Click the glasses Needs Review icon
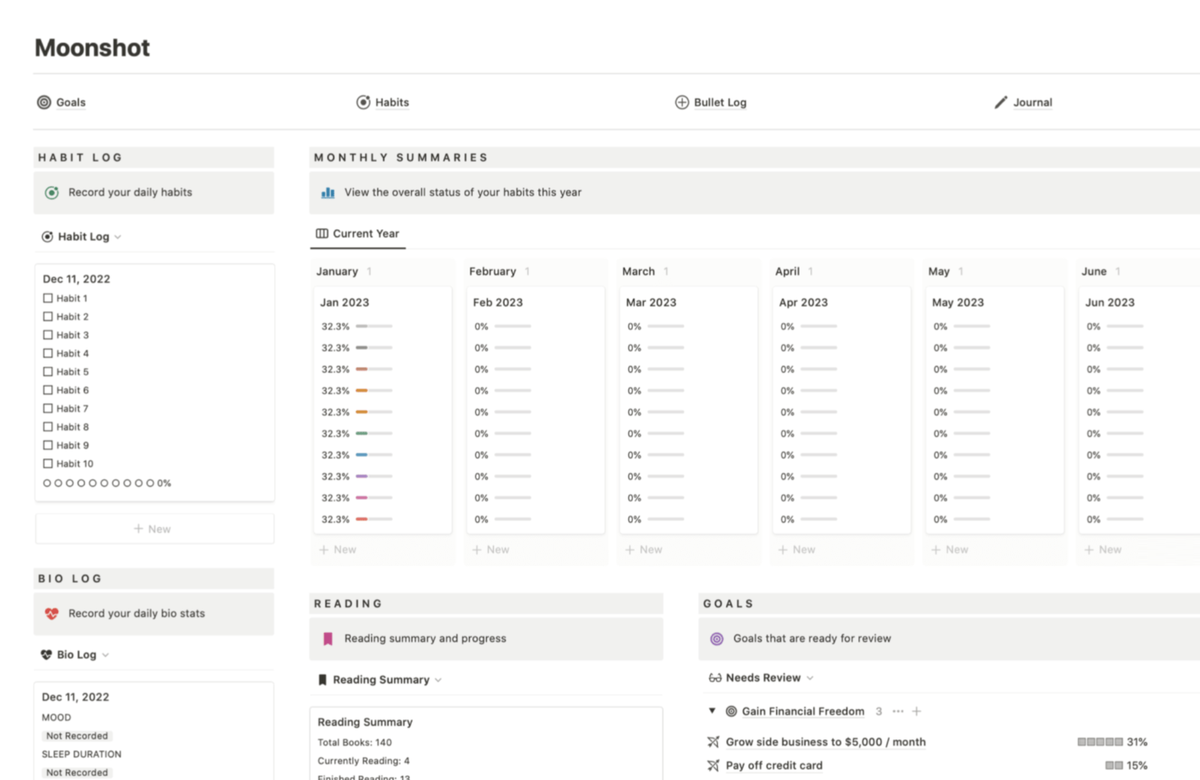The image size is (1200, 780). click(x=715, y=678)
